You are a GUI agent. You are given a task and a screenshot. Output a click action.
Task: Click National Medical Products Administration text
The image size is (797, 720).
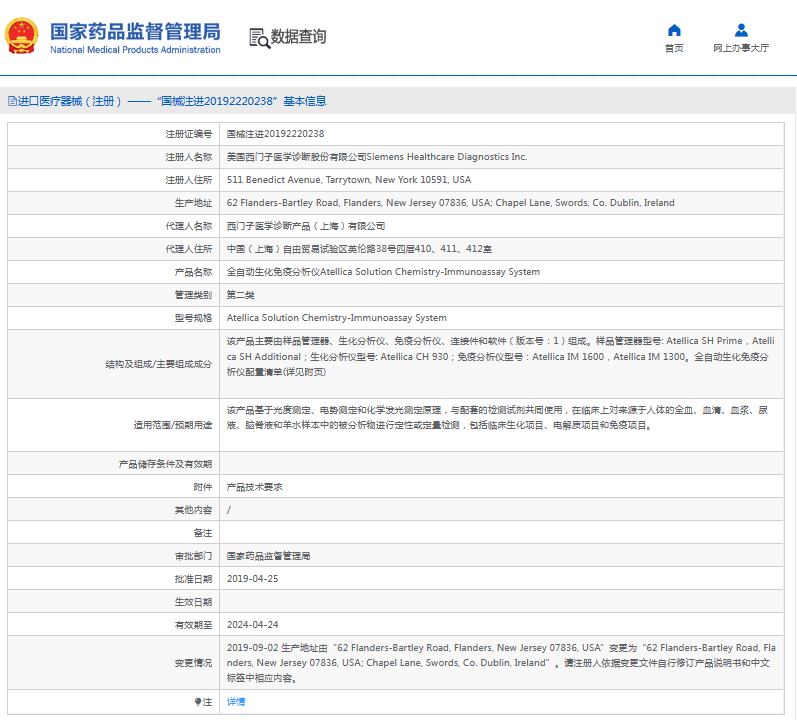click(x=135, y=50)
